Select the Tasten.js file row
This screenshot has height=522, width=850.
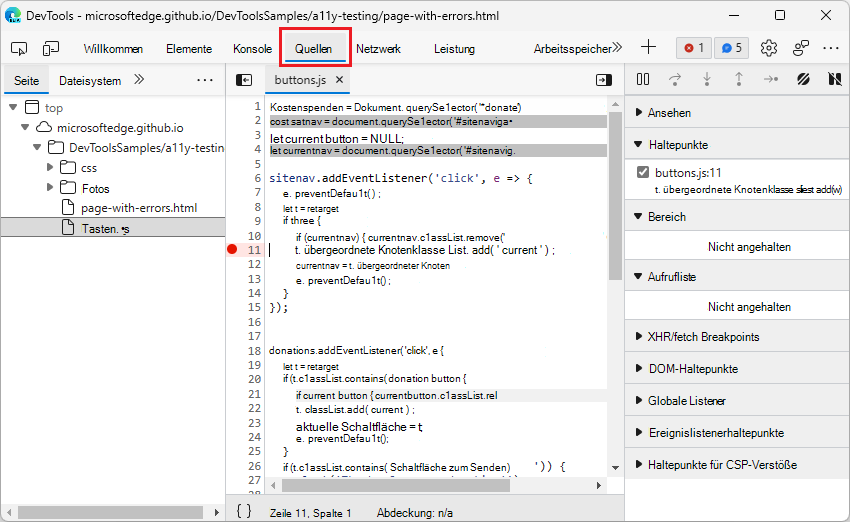click(113, 228)
